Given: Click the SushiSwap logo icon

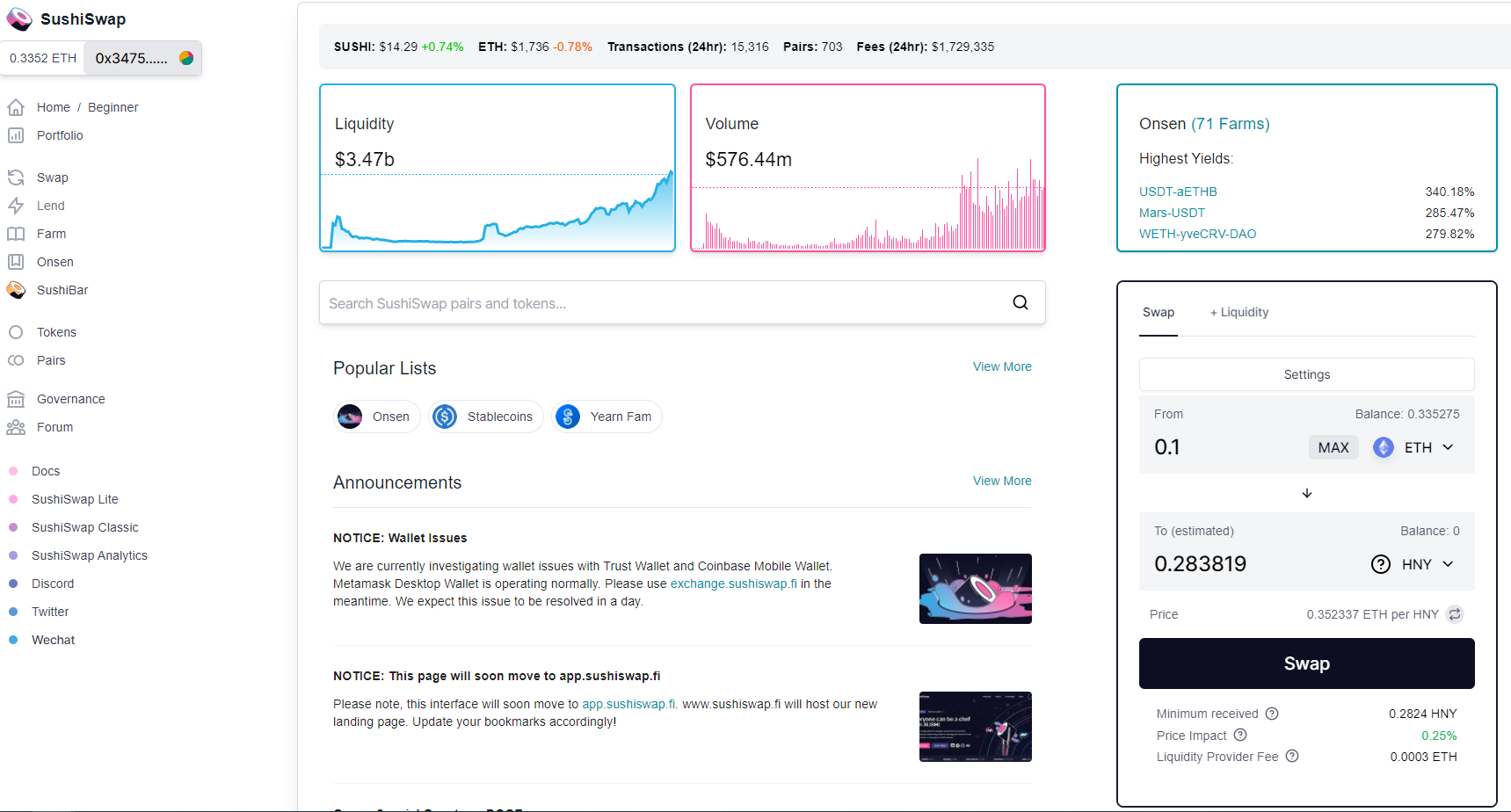Looking at the screenshot, I should [x=19, y=19].
